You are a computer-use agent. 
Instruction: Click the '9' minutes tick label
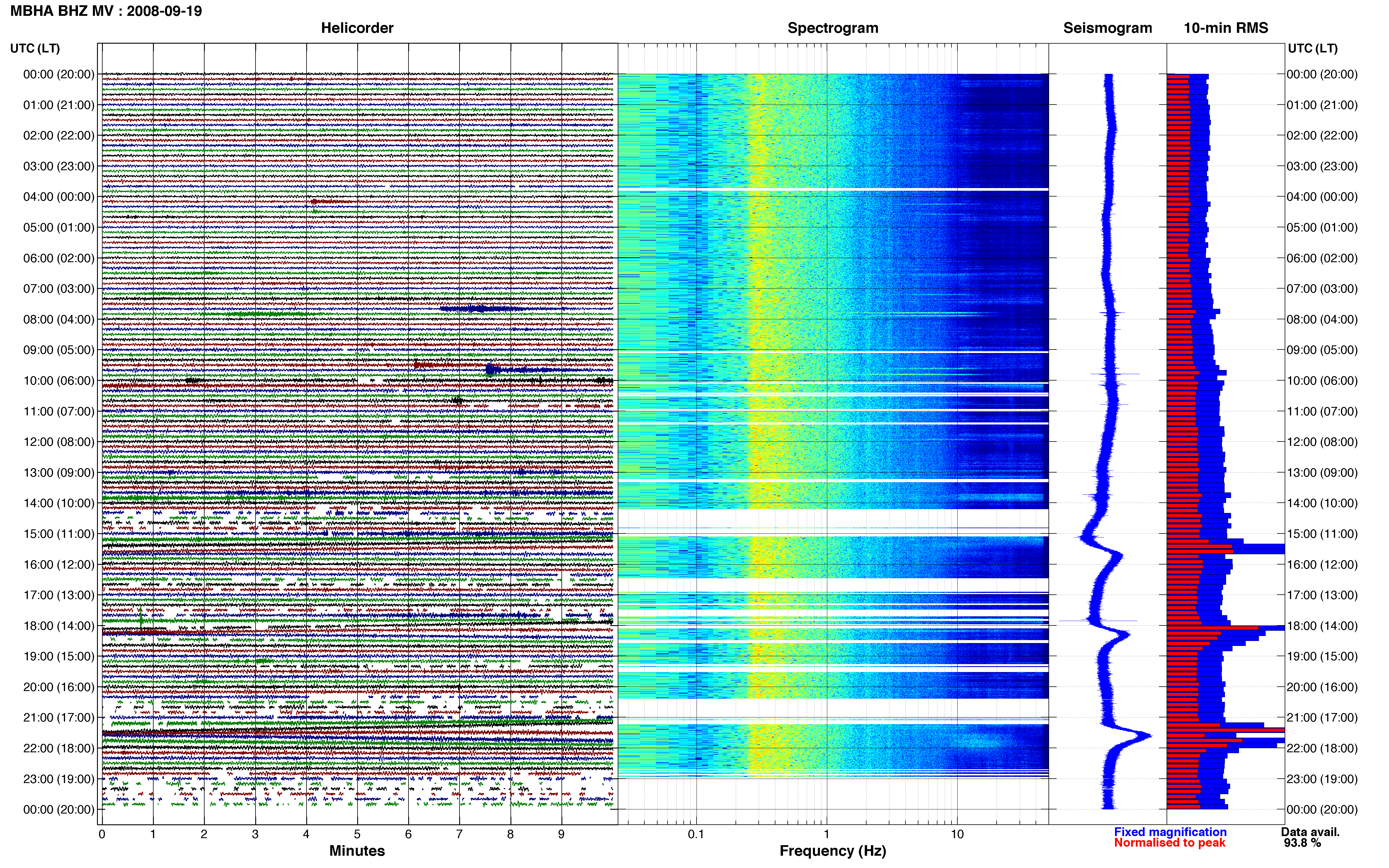tap(561, 834)
